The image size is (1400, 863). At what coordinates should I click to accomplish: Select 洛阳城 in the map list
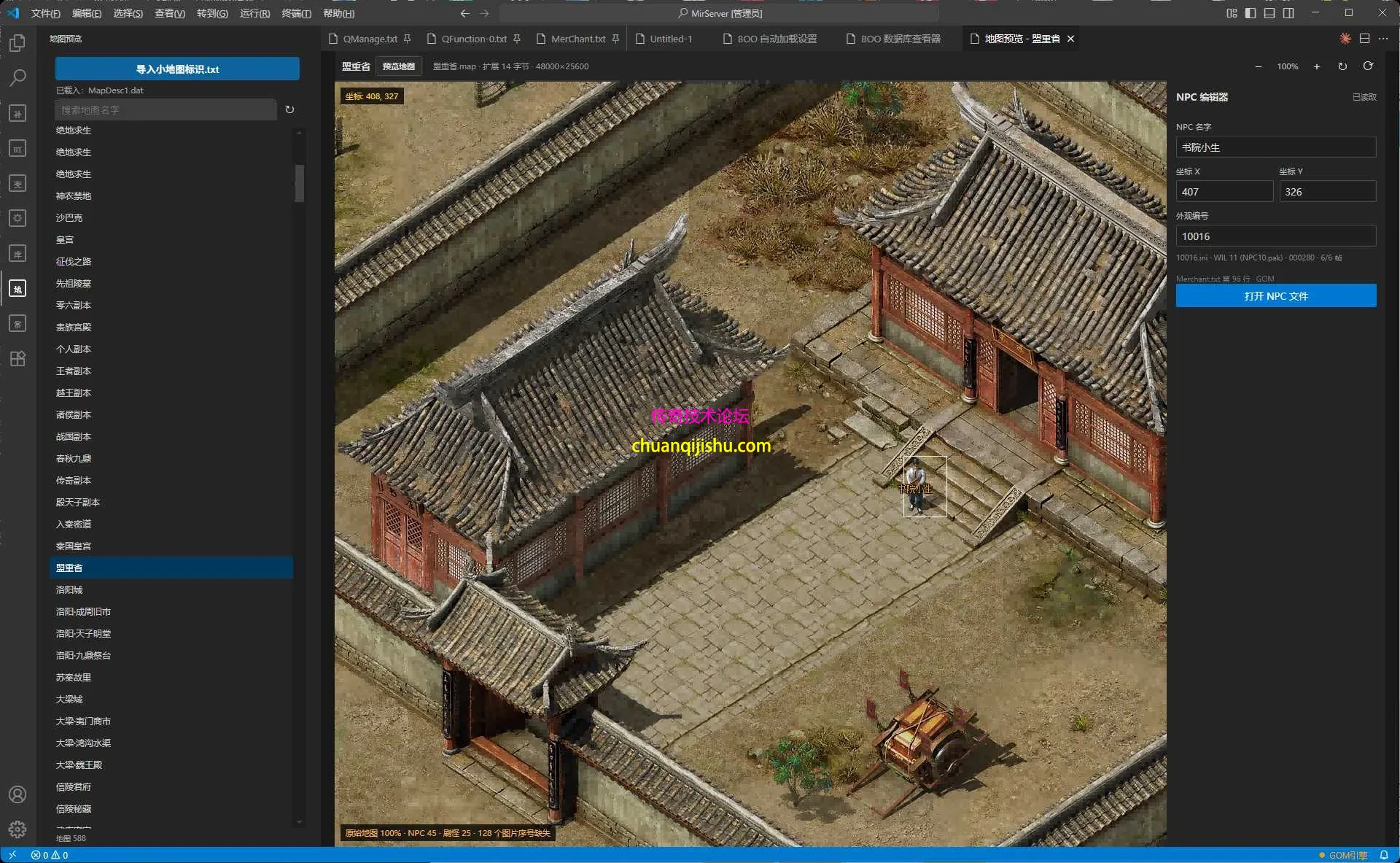point(171,590)
